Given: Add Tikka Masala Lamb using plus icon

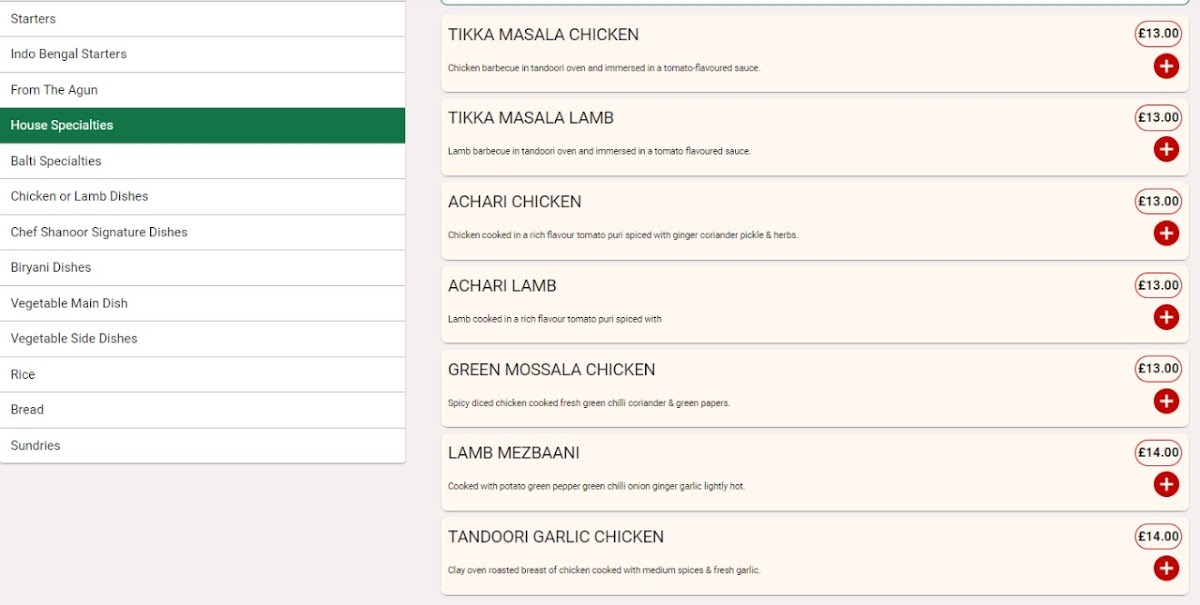Looking at the screenshot, I should [x=1166, y=150].
